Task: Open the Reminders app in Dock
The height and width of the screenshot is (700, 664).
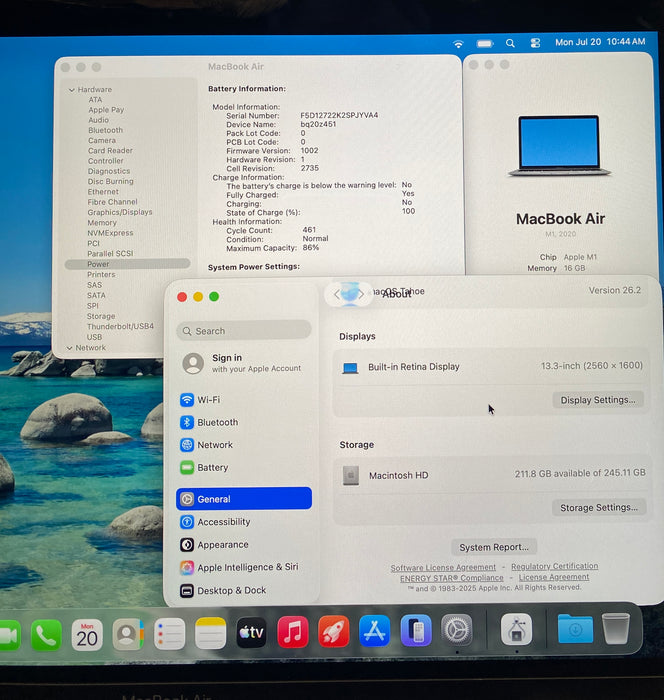Action: coord(169,634)
